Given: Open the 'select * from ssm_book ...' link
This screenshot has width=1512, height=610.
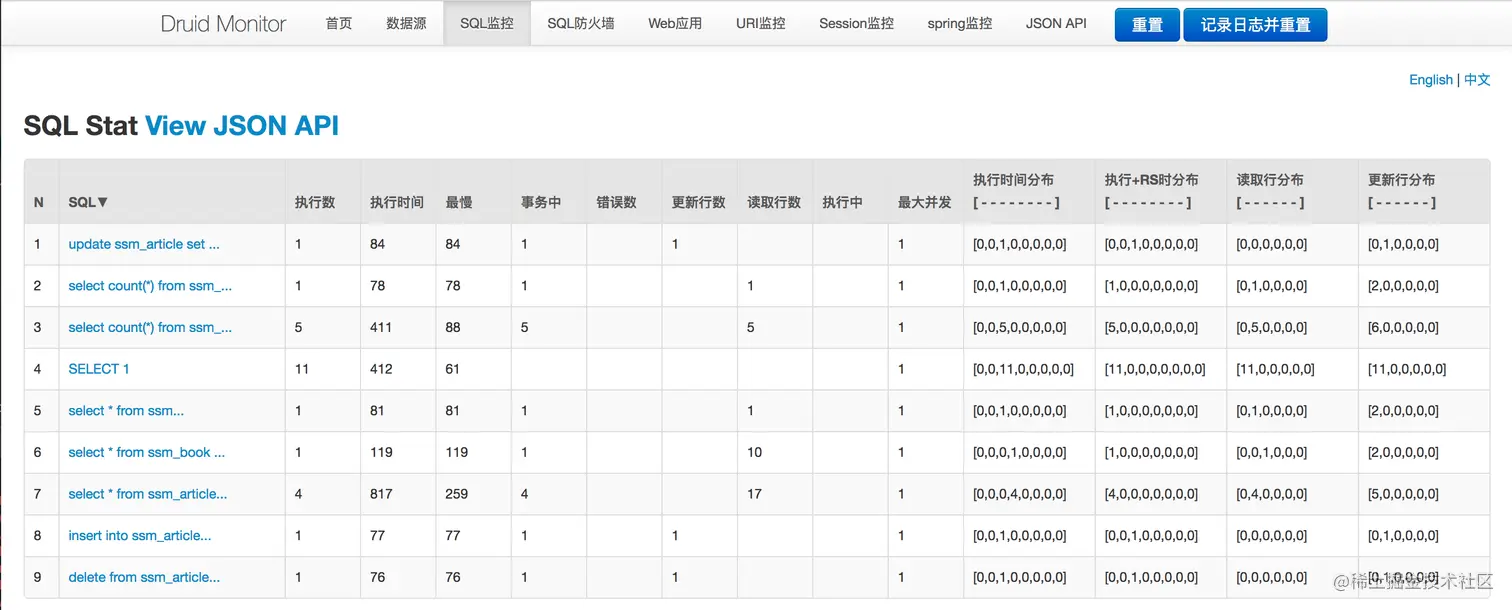Looking at the screenshot, I should coord(147,452).
